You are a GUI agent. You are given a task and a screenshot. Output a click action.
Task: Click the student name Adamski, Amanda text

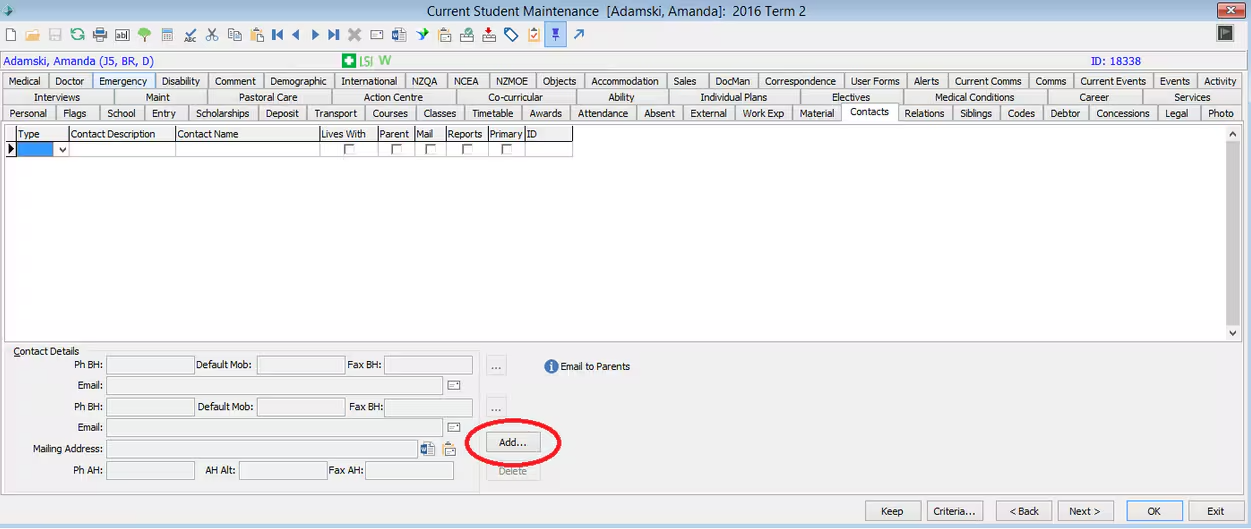pyautogui.click(x=78, y=61)
